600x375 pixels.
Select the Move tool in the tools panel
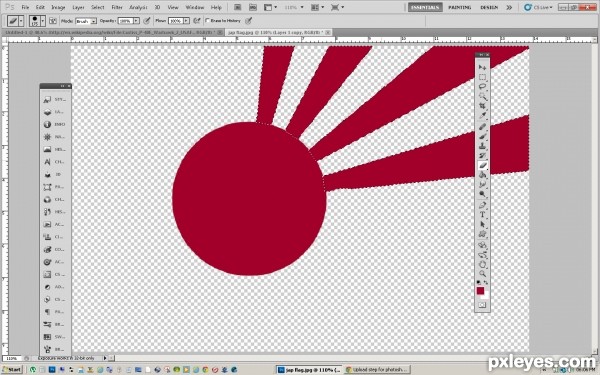(482, 67)
